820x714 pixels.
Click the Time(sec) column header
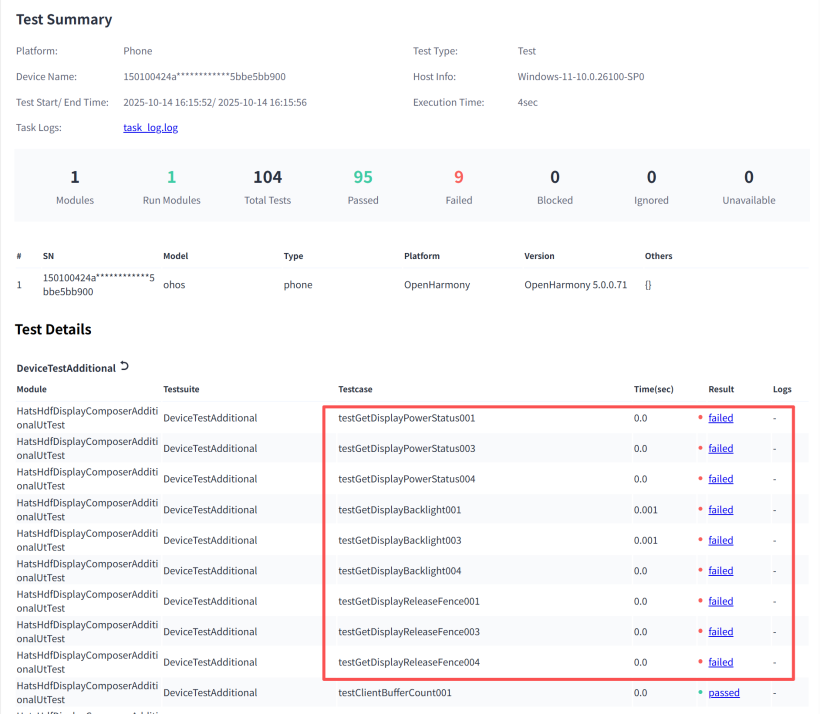coord(654,389)
